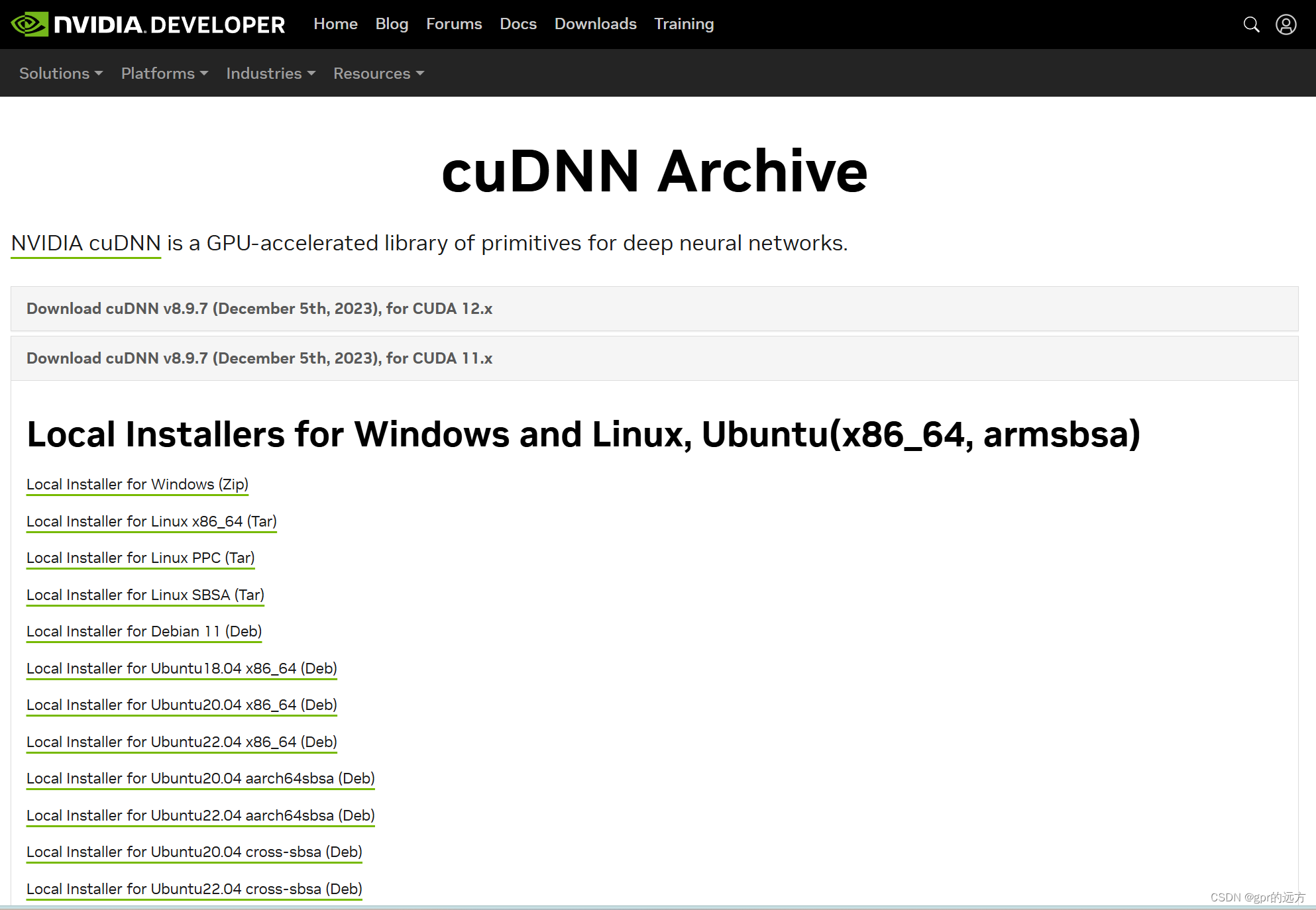Click the NVIDIA Developer logo
Viewport: 1316px width, 910px height.
click(x=148, y=25)
